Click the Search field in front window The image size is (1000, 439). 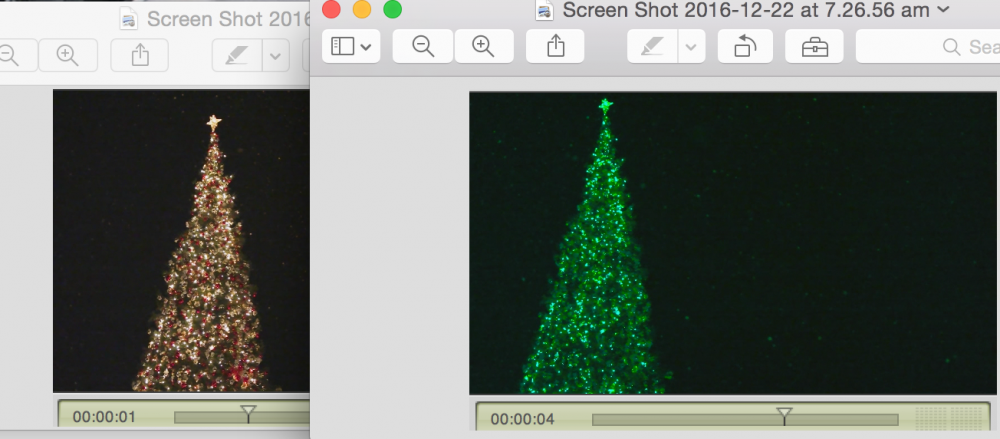point(930,46)
